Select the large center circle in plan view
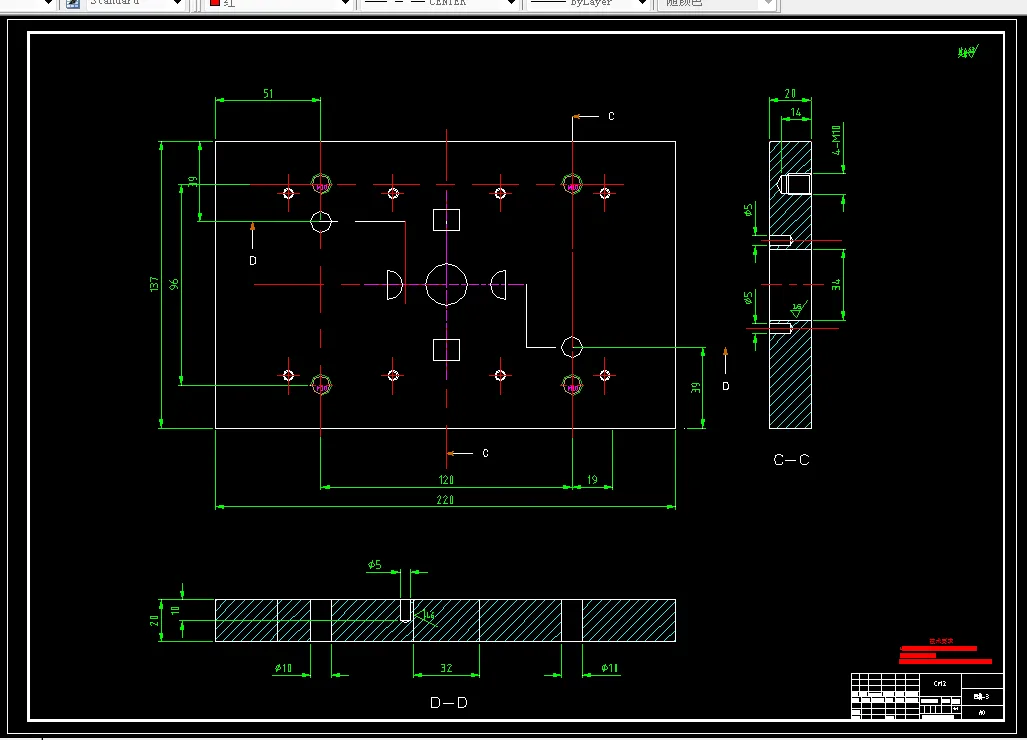 (447, 284)
